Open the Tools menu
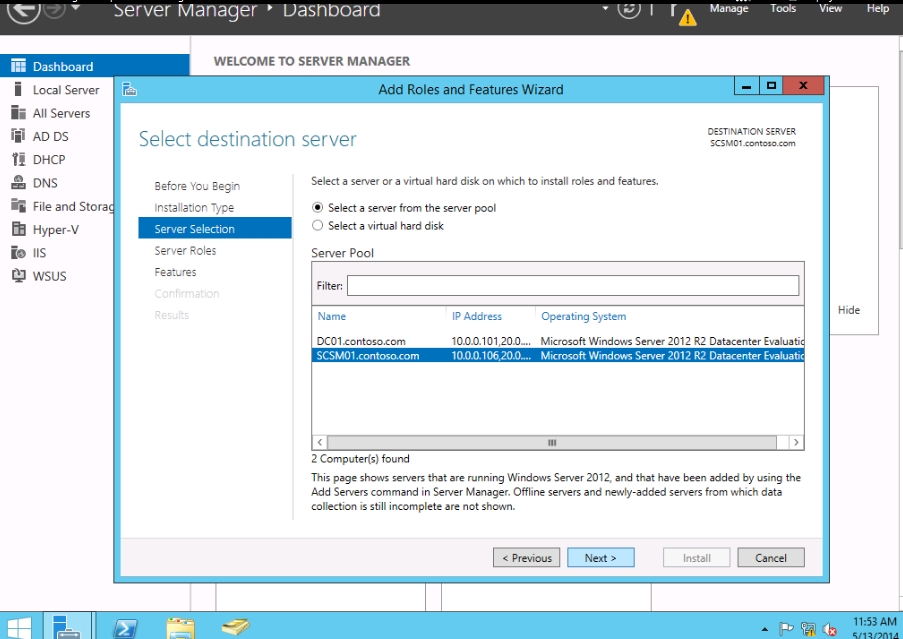The image size is (903, 639). click(783, 8)
